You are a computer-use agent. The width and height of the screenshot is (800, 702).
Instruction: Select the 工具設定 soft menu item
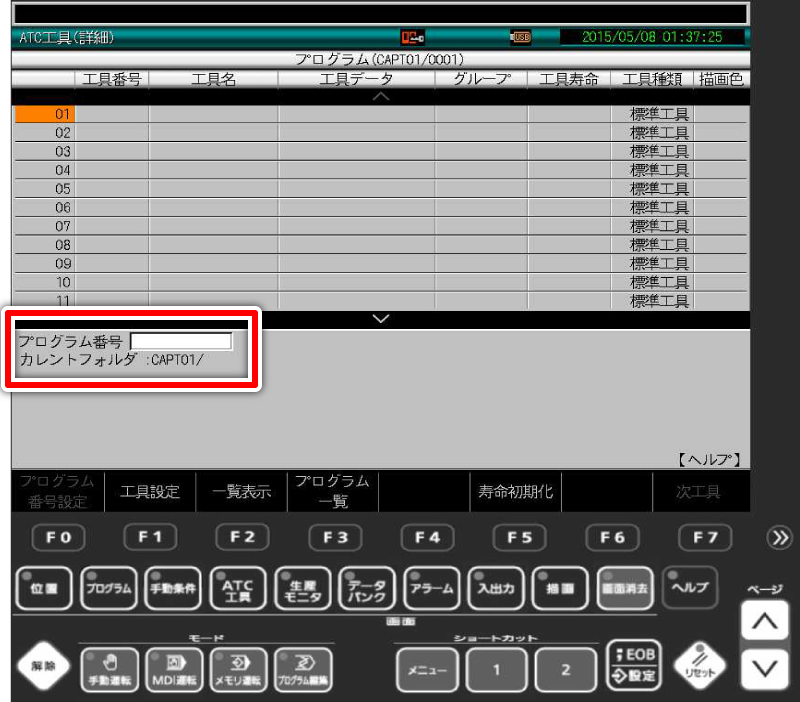[150, 491]
